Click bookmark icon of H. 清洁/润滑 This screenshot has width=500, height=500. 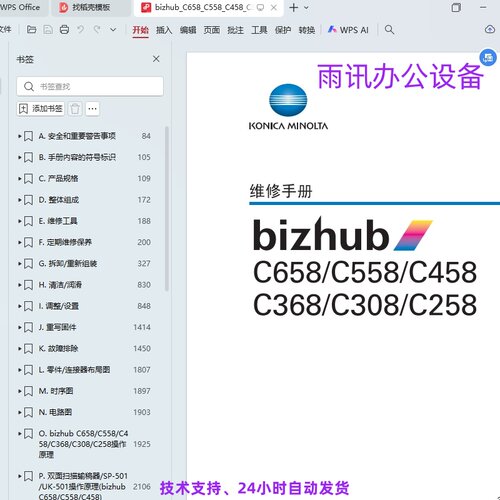pyautogui.click(x=29, y=285)
